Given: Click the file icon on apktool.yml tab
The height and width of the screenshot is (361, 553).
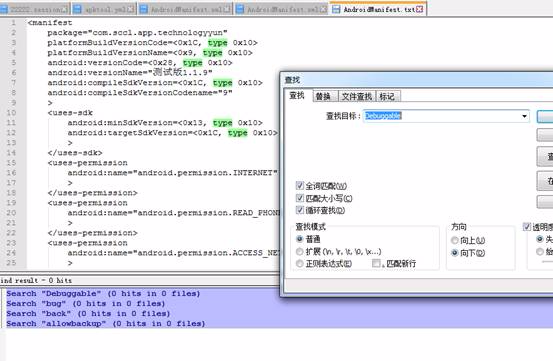Looking at the screenshot, I should [x=78, y=10].
